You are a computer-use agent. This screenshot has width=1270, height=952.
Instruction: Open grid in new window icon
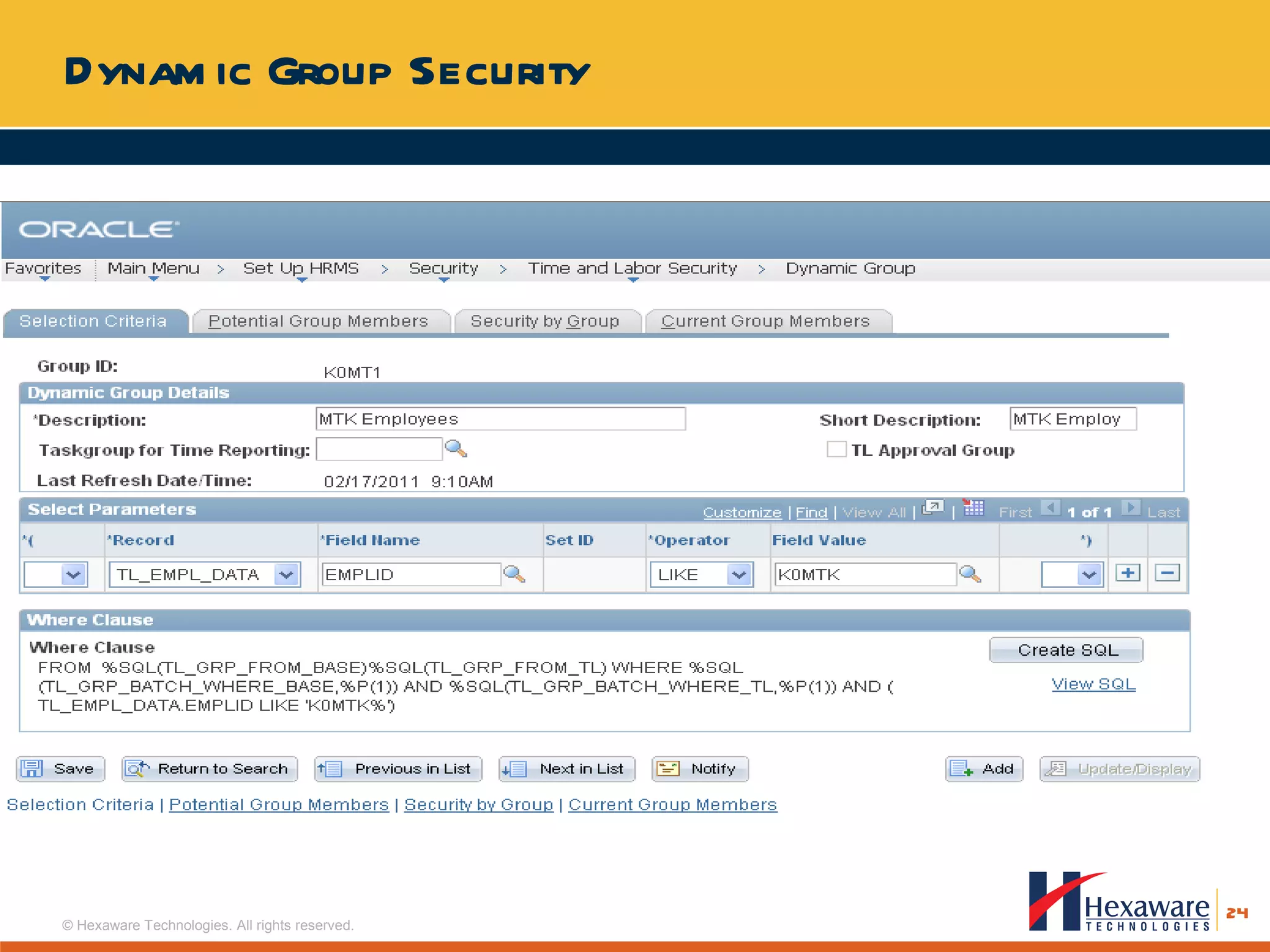coord(933,509)
